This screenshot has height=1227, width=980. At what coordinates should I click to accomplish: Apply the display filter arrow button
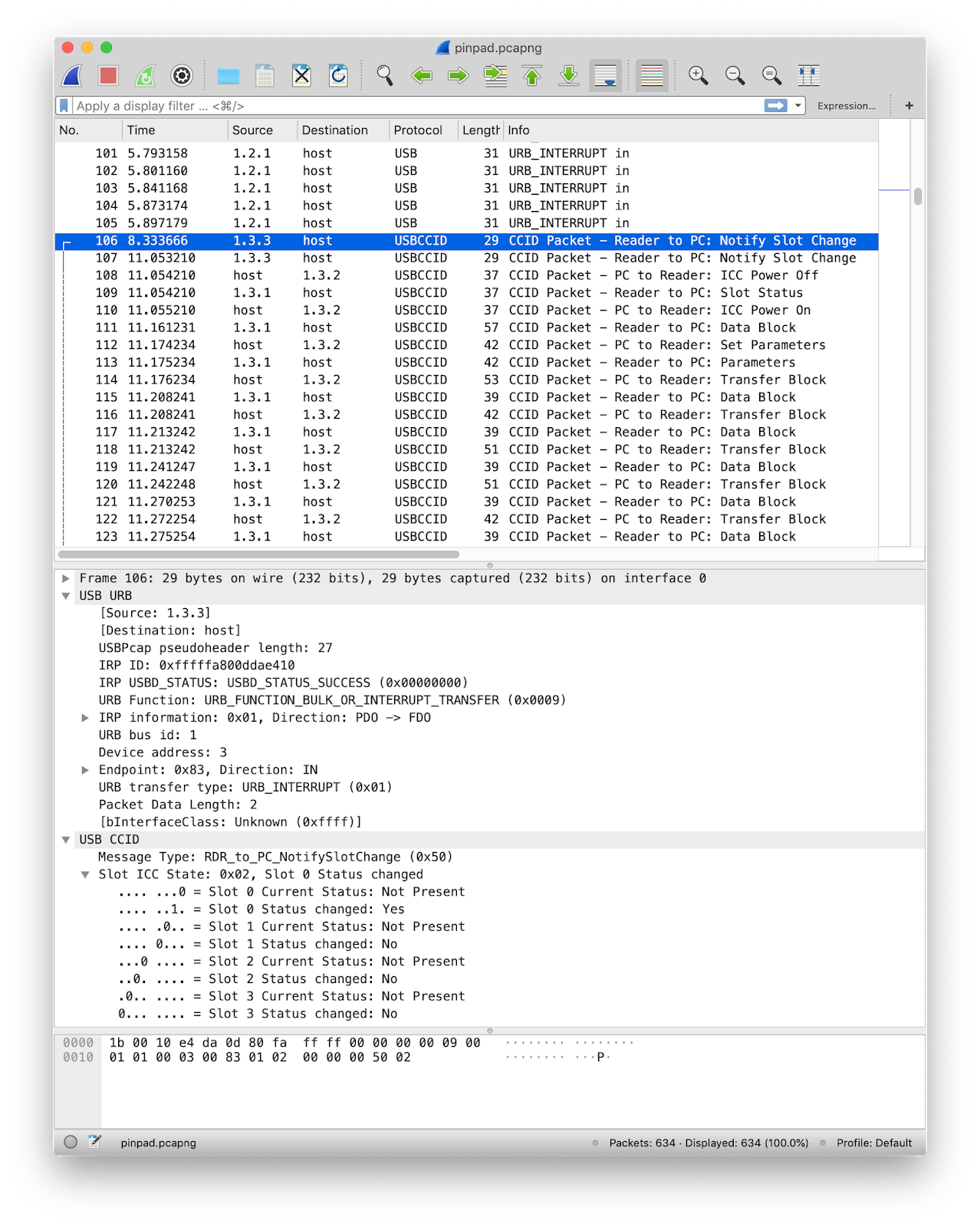pos(776,106)
